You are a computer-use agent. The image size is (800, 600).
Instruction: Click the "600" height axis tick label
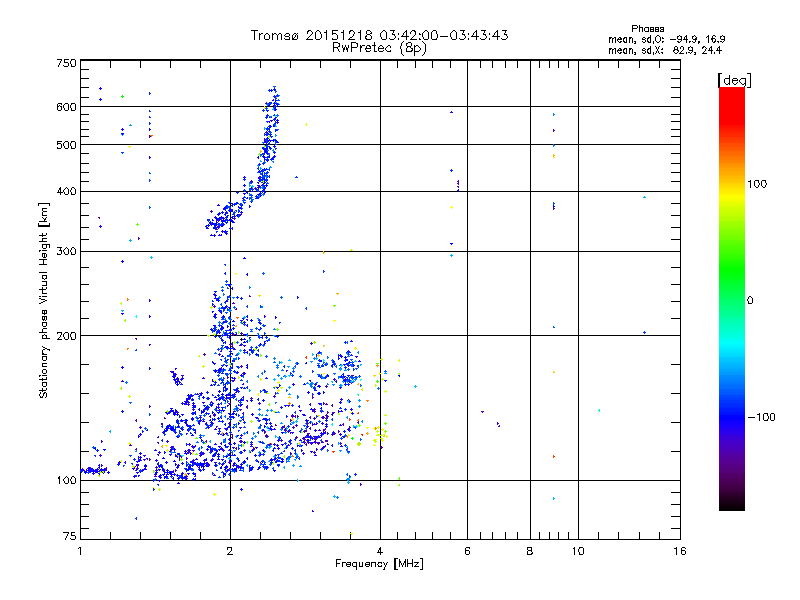pos(66,107)
